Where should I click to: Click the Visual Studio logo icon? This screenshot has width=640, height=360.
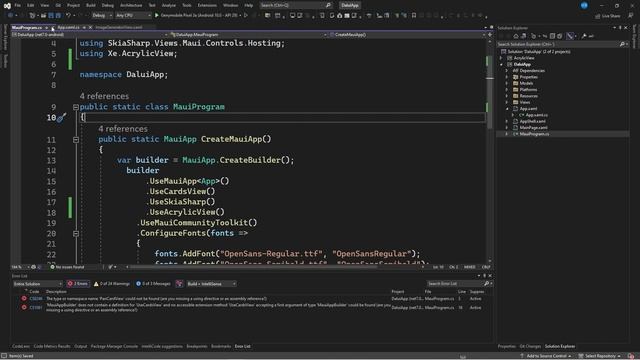pos(7,5)
